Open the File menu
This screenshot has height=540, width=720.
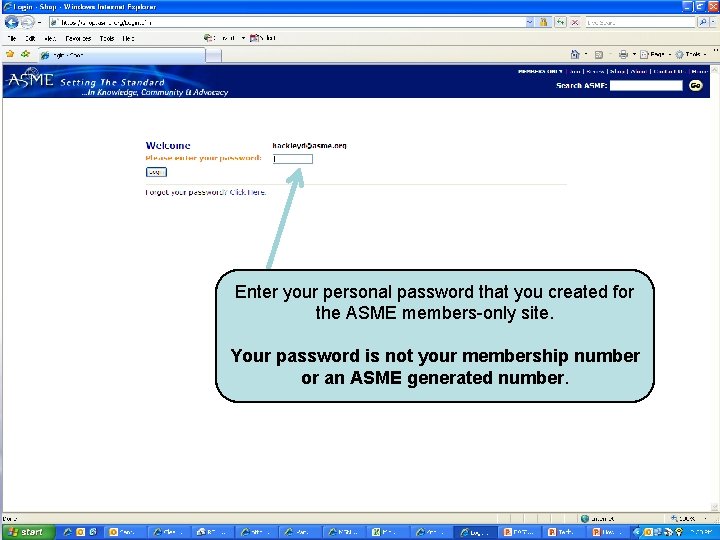click(12, 39)
